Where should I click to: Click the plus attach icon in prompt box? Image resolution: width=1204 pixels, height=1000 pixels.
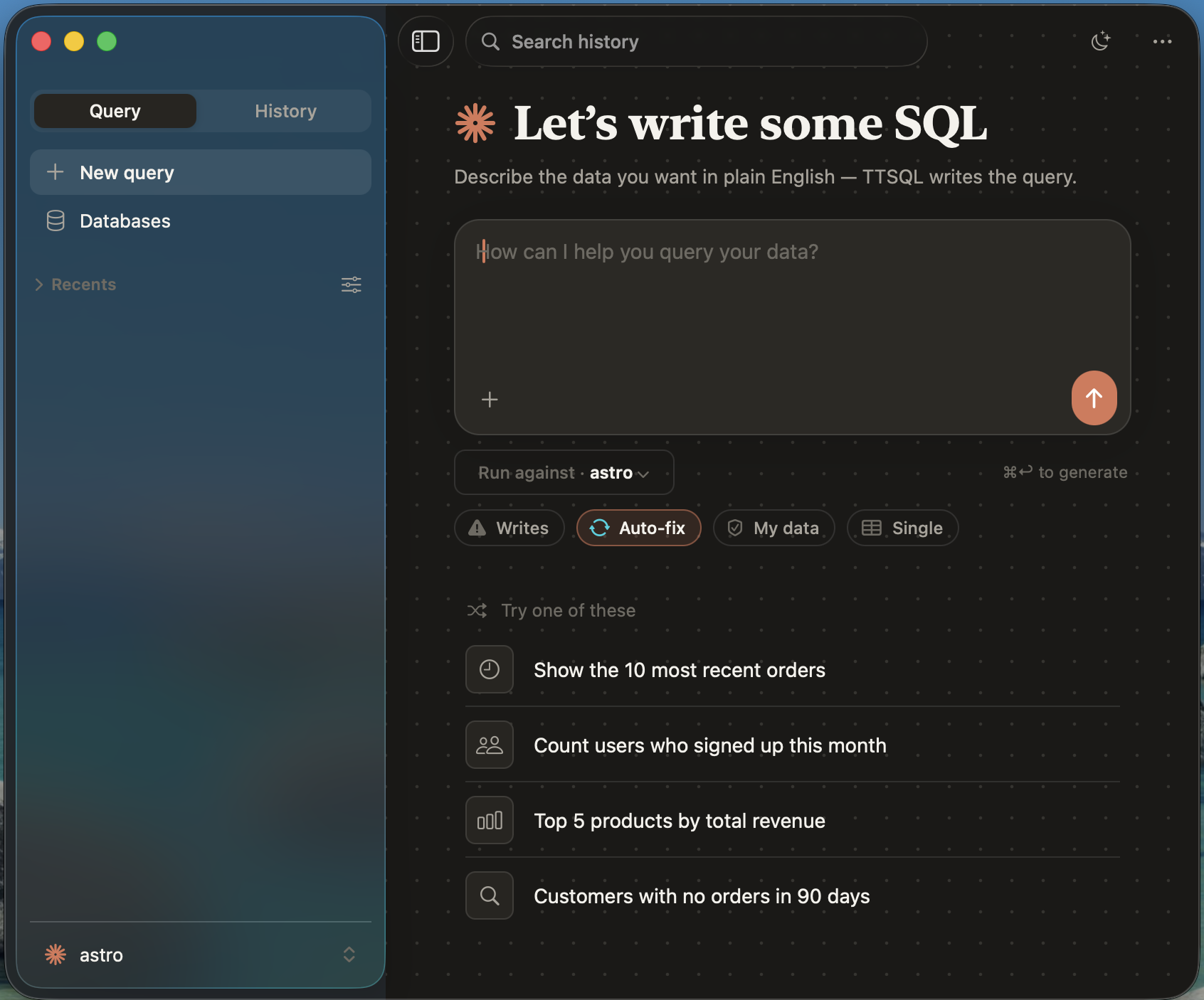[x=490, y=400]
